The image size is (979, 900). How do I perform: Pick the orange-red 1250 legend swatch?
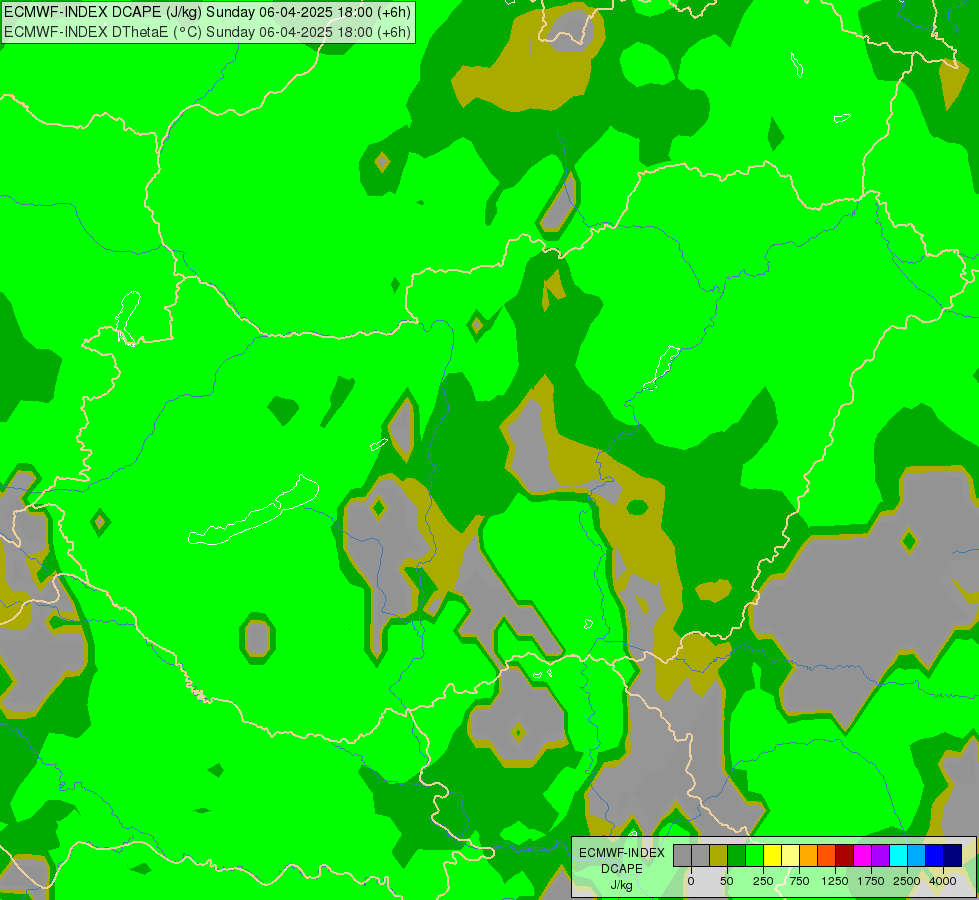[x=827, y=855]
